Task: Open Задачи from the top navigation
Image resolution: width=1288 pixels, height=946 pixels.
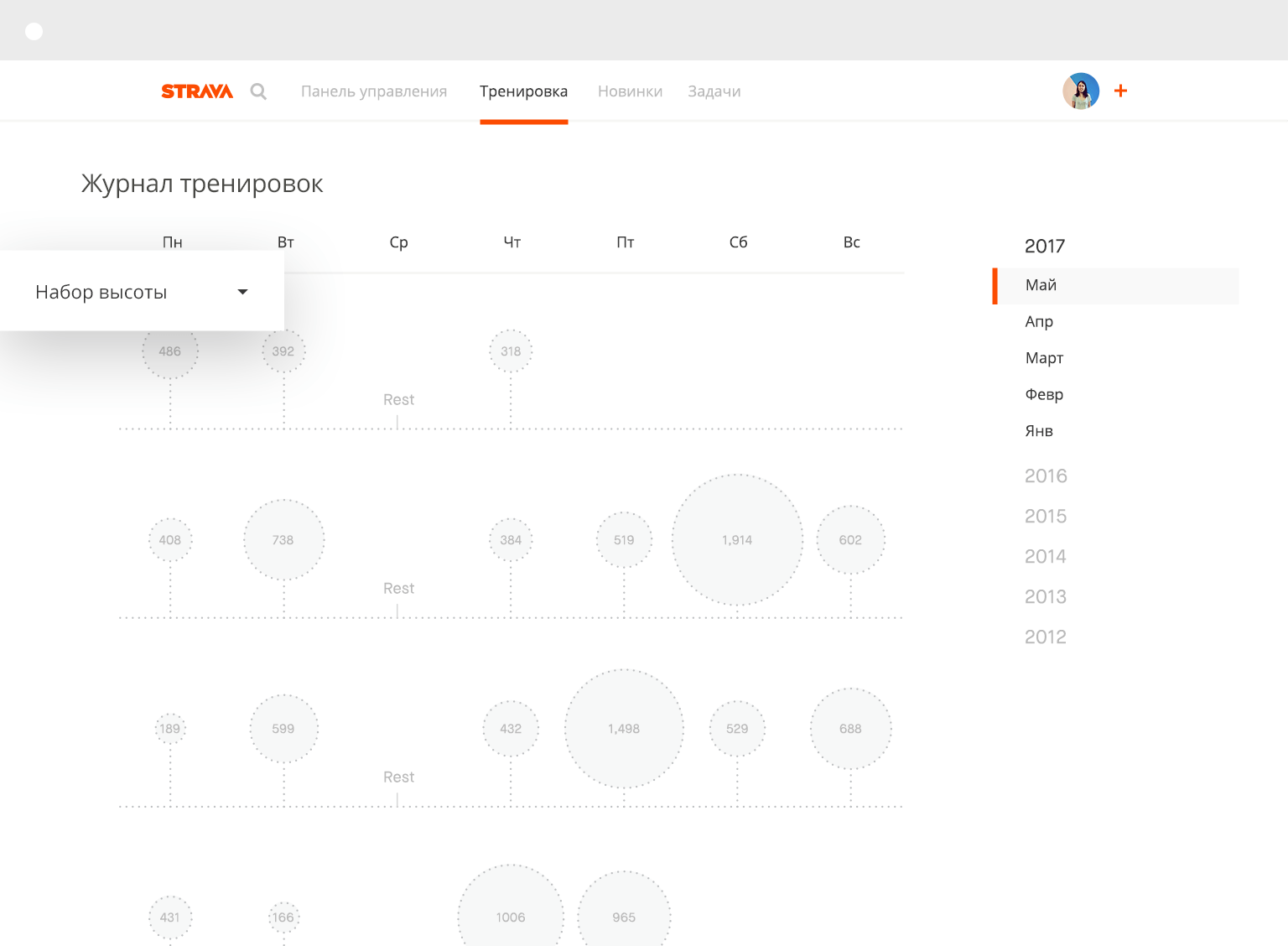Action: point(714,91)
